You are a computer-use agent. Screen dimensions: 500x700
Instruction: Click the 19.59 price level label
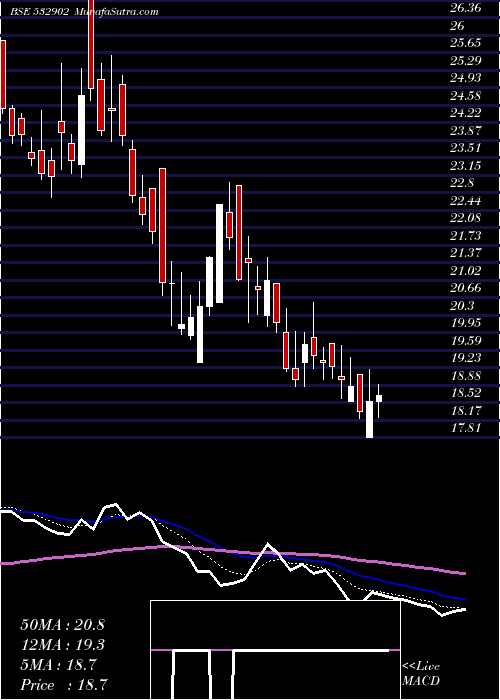(x=466, y=341)
